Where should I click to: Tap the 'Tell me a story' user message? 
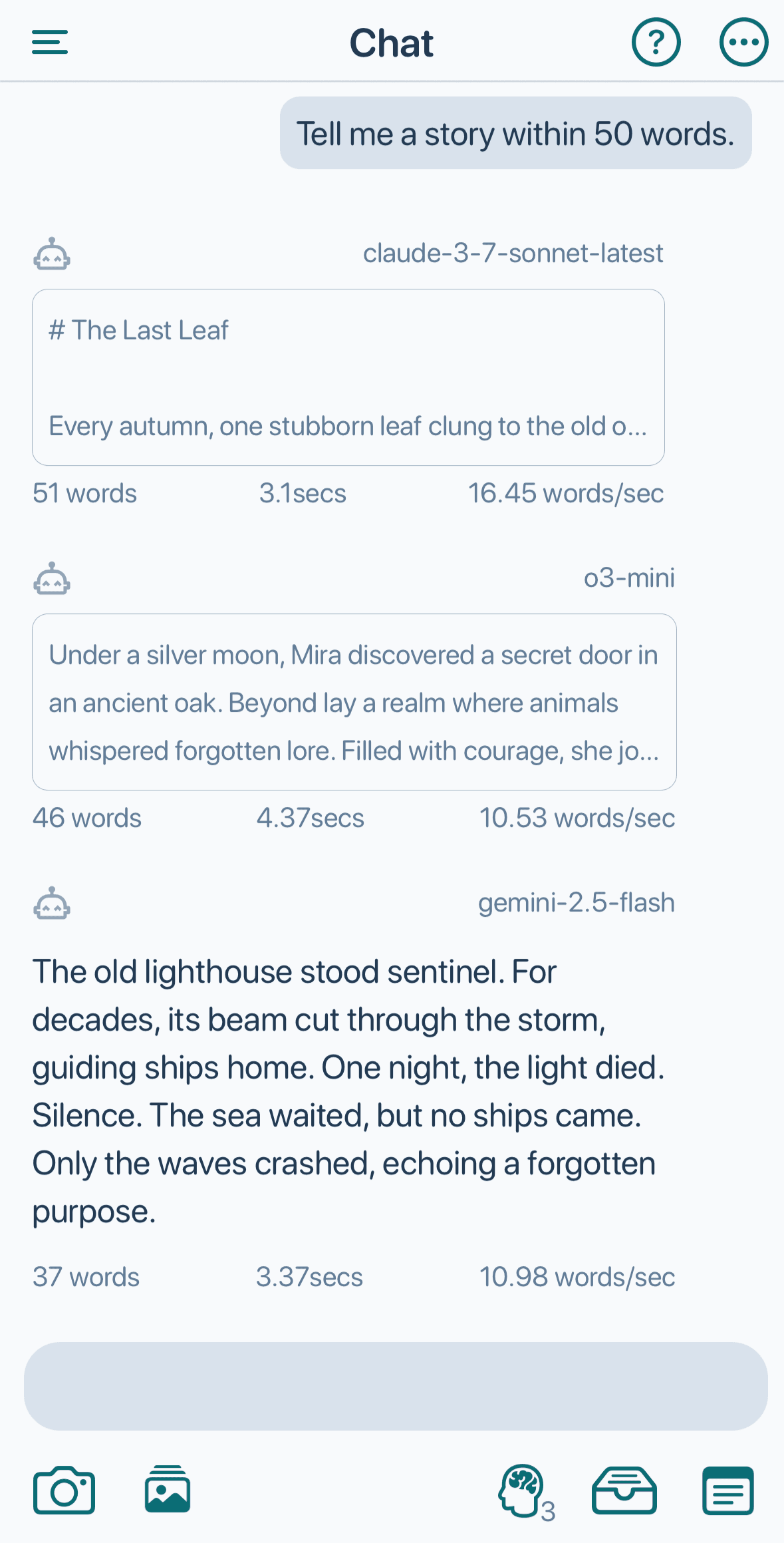click(515, 133)
